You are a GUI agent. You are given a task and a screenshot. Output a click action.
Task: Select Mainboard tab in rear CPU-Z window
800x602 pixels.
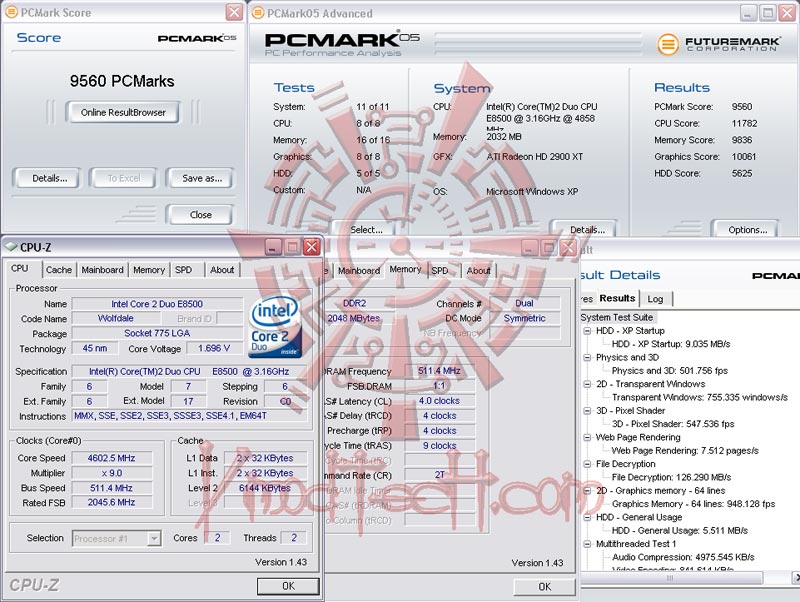click(359, 270)
